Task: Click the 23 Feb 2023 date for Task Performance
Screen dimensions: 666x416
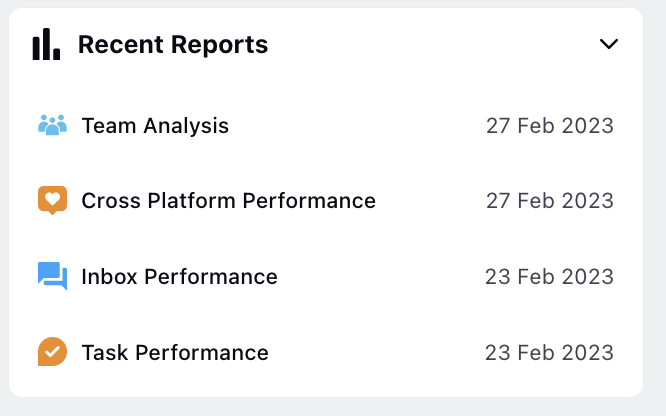Action: [549, 353]
